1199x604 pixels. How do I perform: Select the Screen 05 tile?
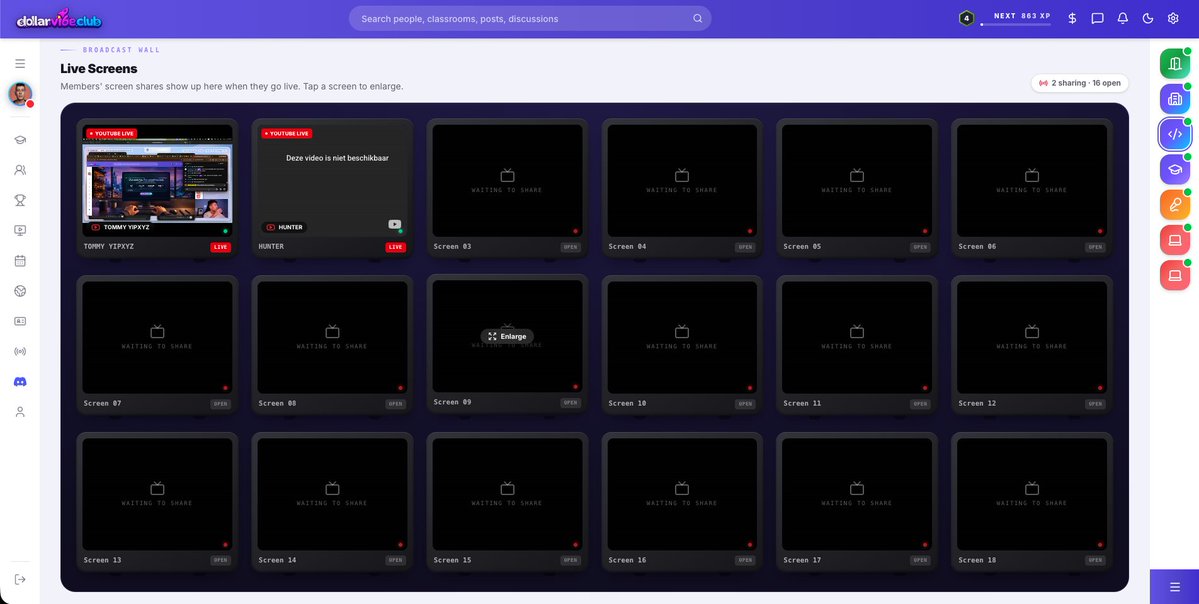(x=857, y=187)
